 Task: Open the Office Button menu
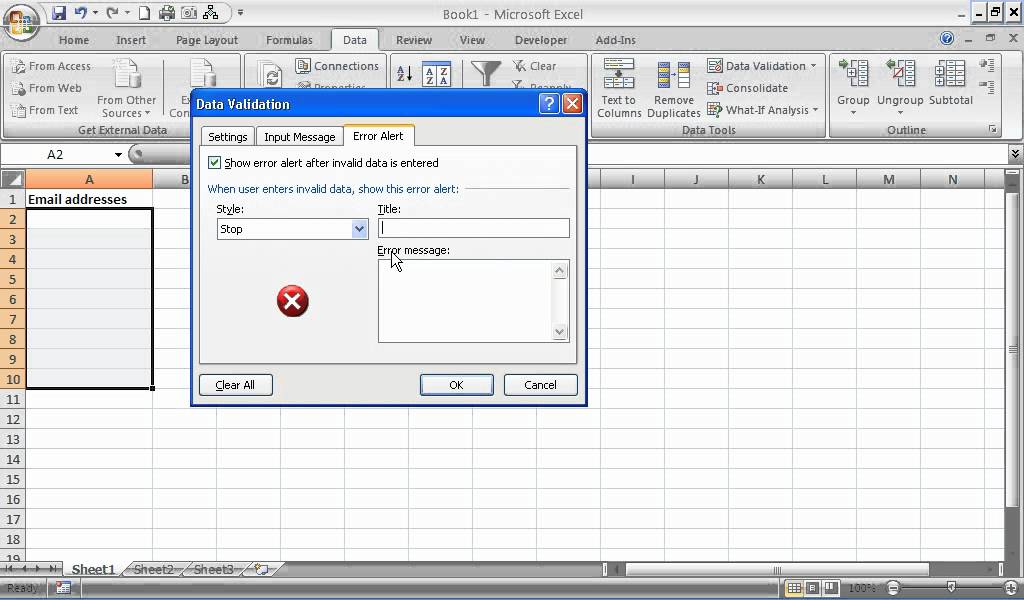[21, 20]
